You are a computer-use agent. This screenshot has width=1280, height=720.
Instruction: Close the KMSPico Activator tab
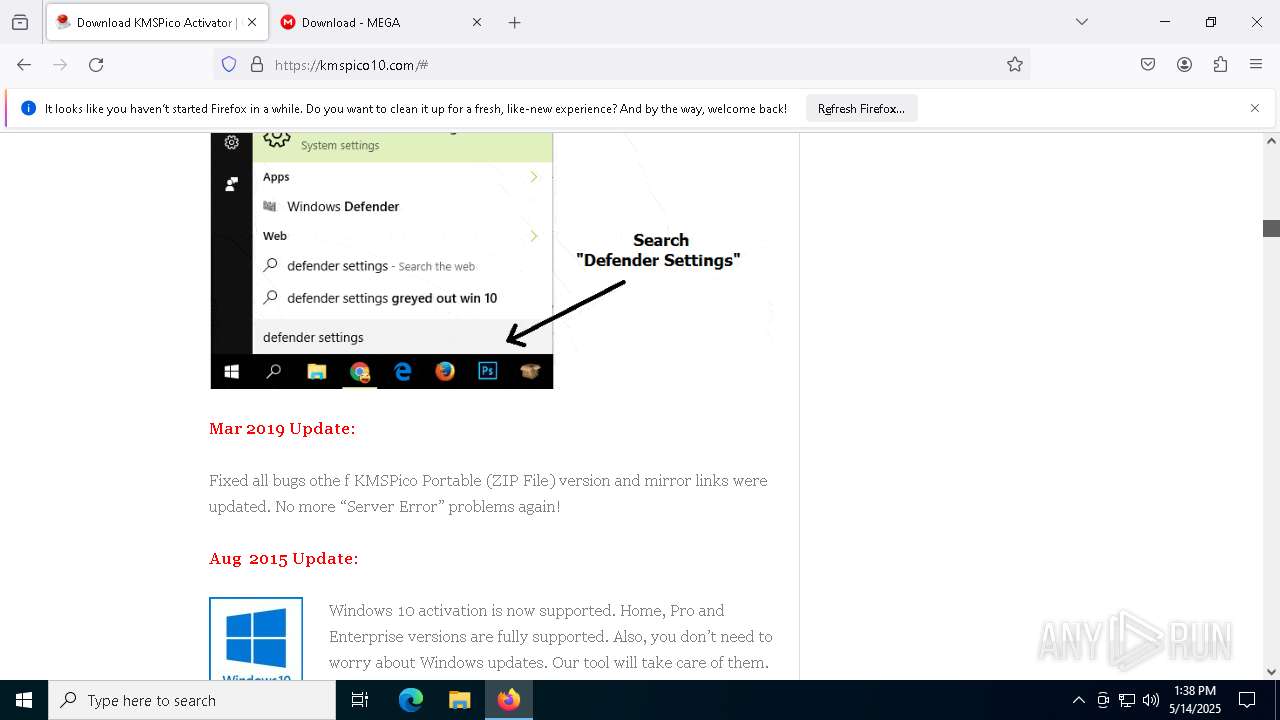coord(252,22)
